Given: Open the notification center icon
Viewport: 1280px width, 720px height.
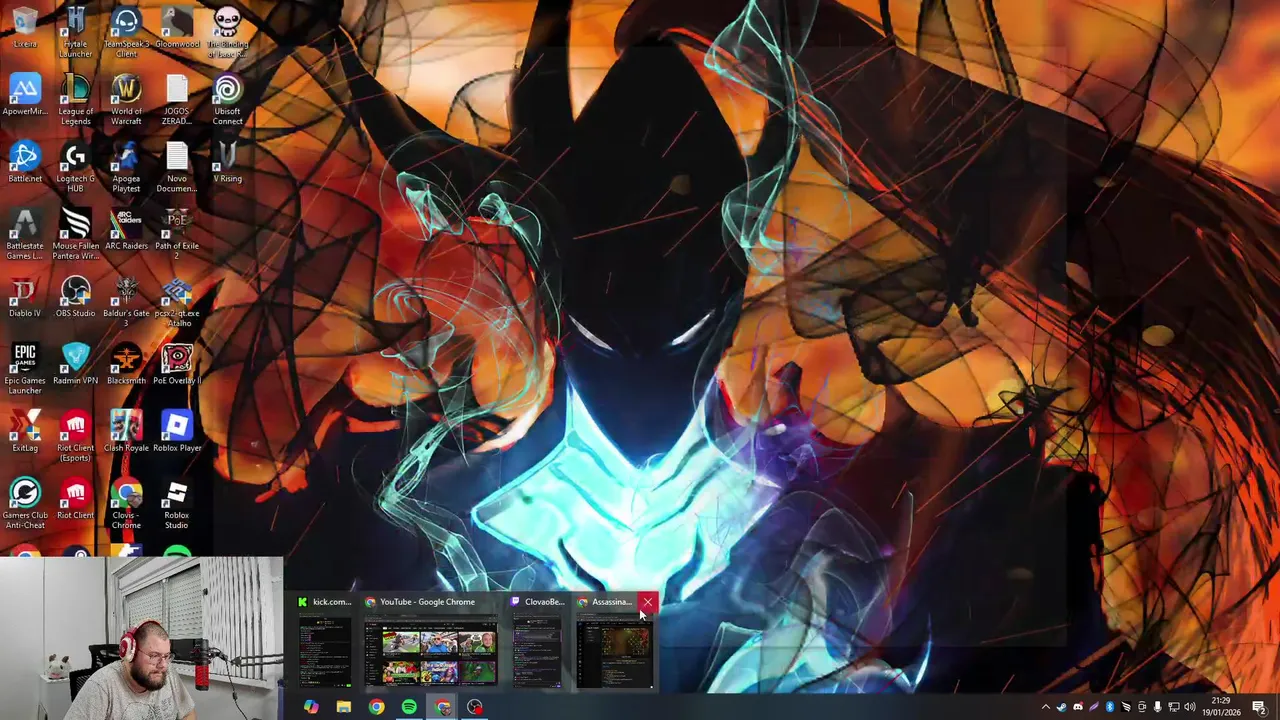Looking at the screenshot, I should tap(1259, 707).
